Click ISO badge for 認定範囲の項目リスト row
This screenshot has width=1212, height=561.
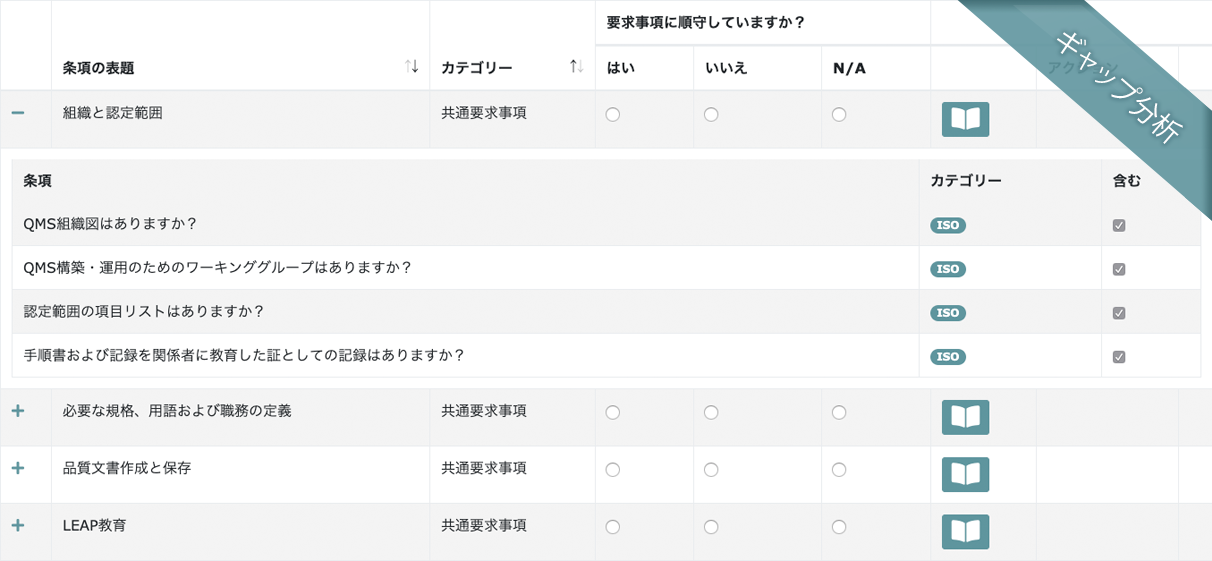point(947,313)
